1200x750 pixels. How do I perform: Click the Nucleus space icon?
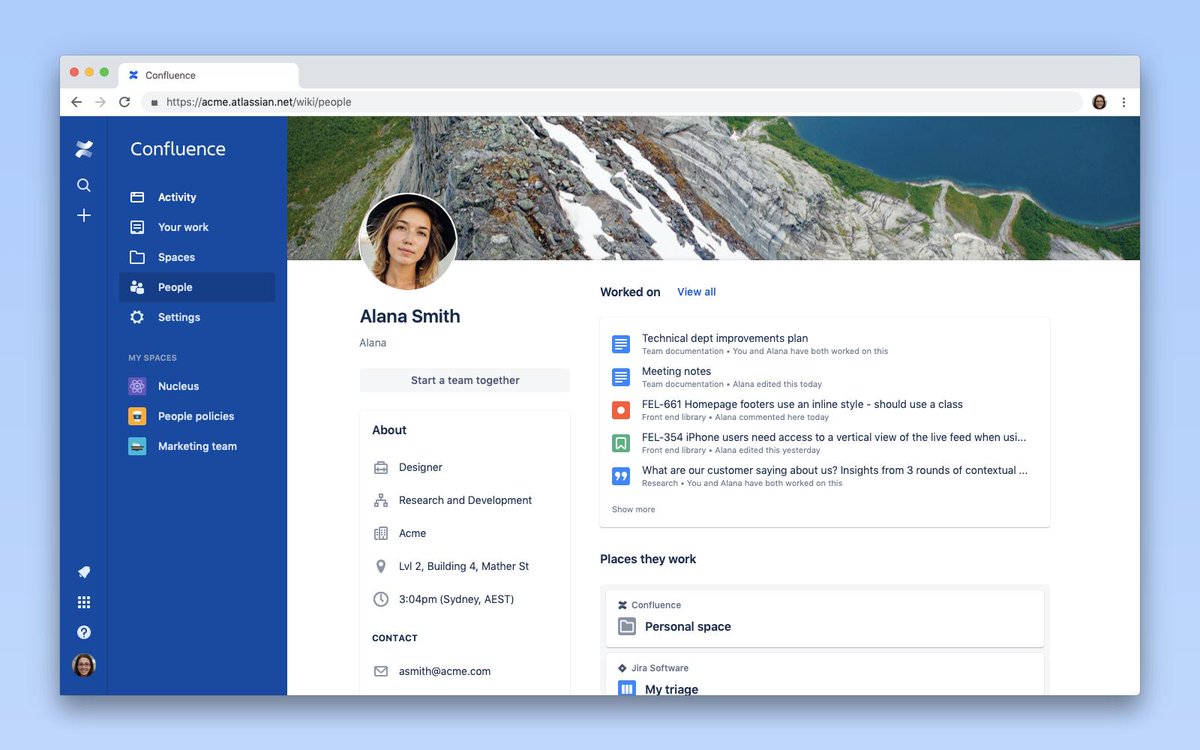tap(137, 386)
